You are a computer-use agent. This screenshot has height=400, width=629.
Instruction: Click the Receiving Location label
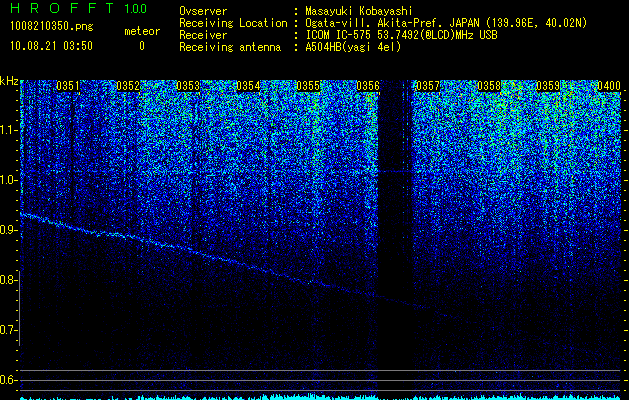pyautogui.click(x=233, y=23)
